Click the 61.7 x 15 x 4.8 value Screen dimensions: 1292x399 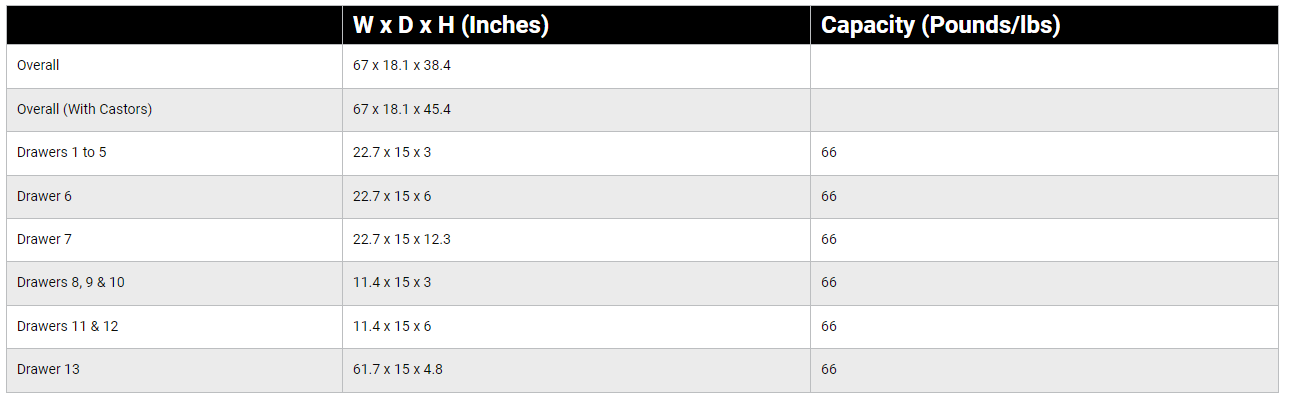[x=398, y=369]
